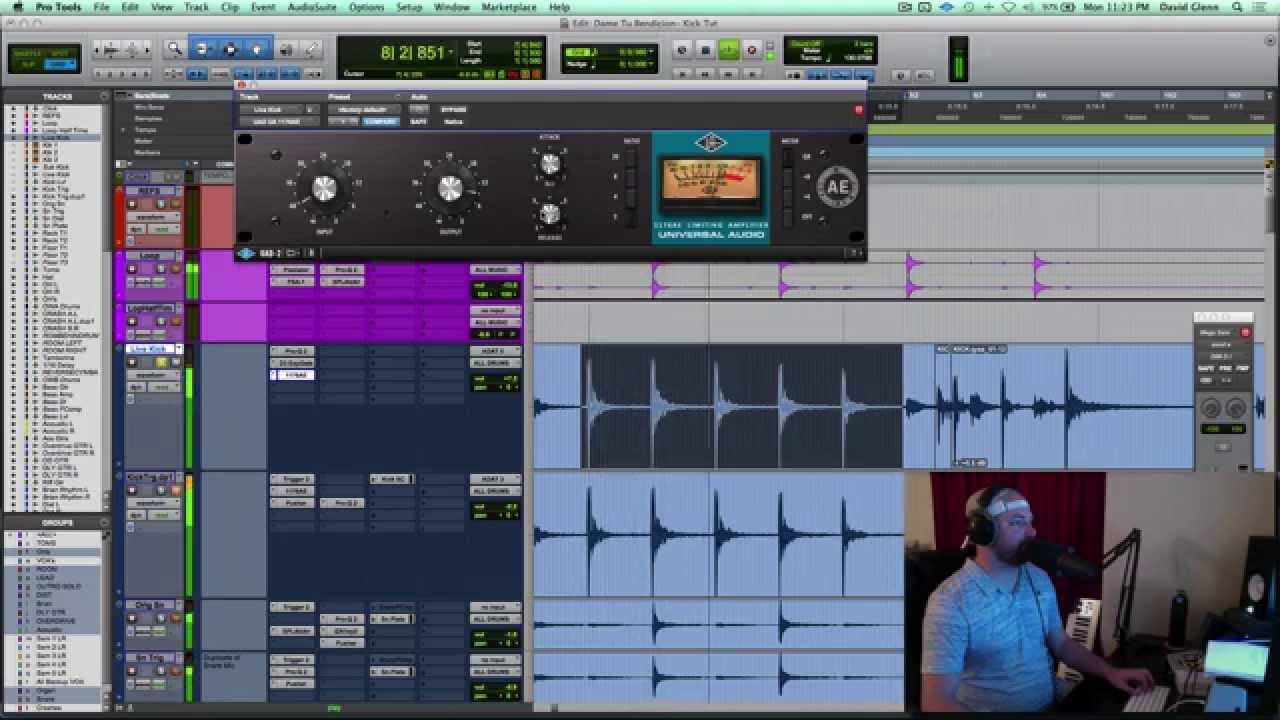The height and width of the screenshot is (720, 1280).
Task: Select the Grabber tool
Action: point(256,49)
